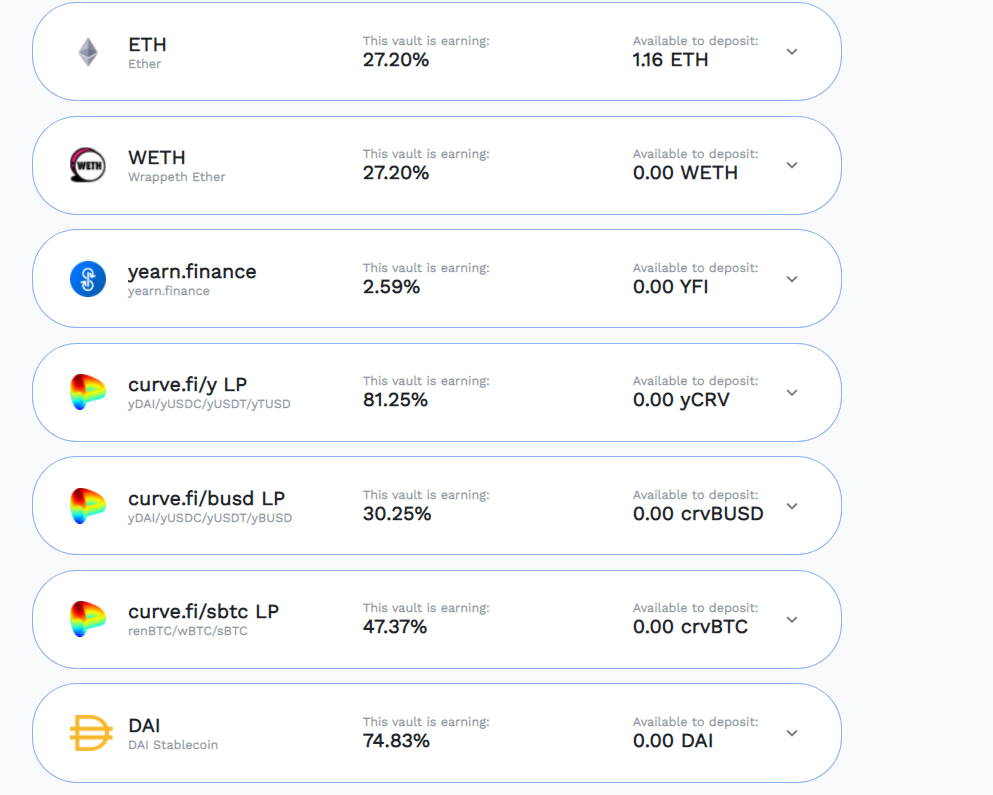Click the 0.00 DAI available balance
The width and height of the screenshot is (993, 795).
click(673, 741)
